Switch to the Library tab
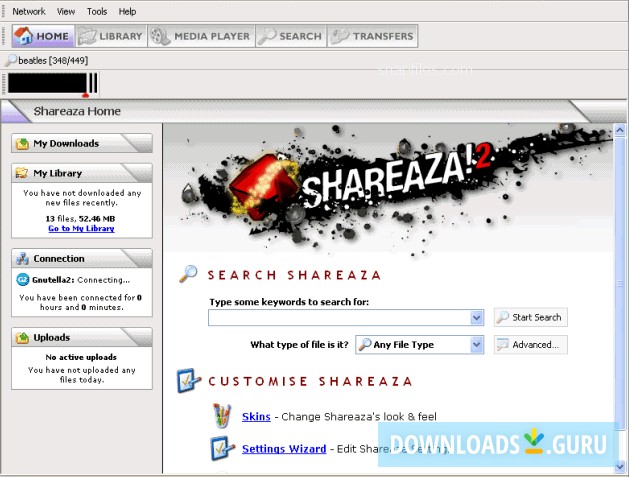 click(x=111, y=36)
